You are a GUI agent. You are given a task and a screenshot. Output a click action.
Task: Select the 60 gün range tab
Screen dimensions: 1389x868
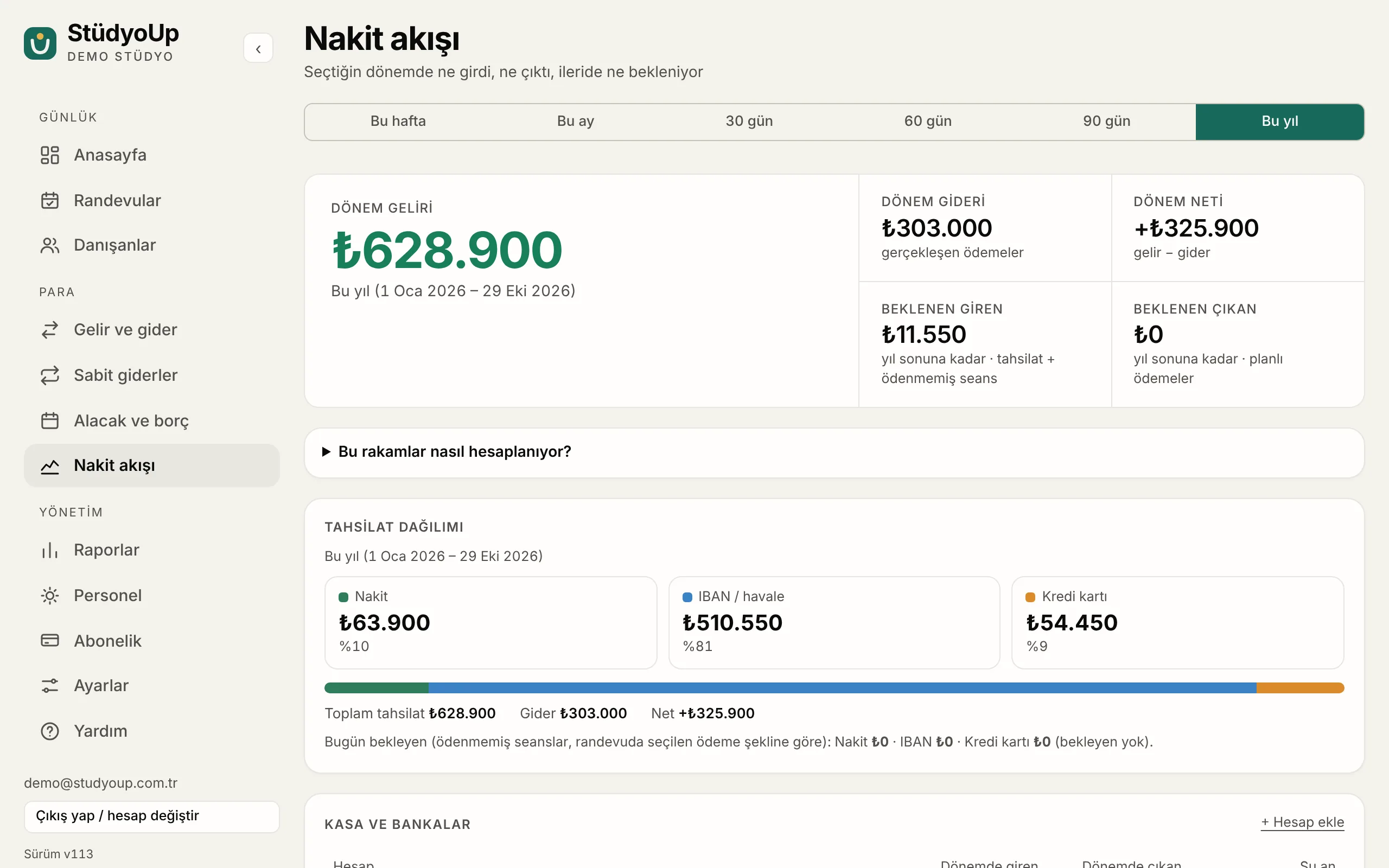pos(927,121)
